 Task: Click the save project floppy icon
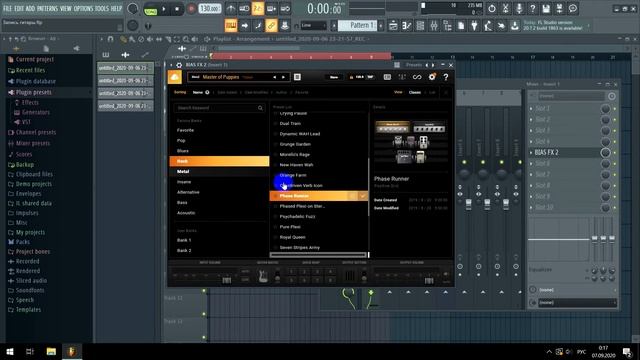[x=546, y=8]
